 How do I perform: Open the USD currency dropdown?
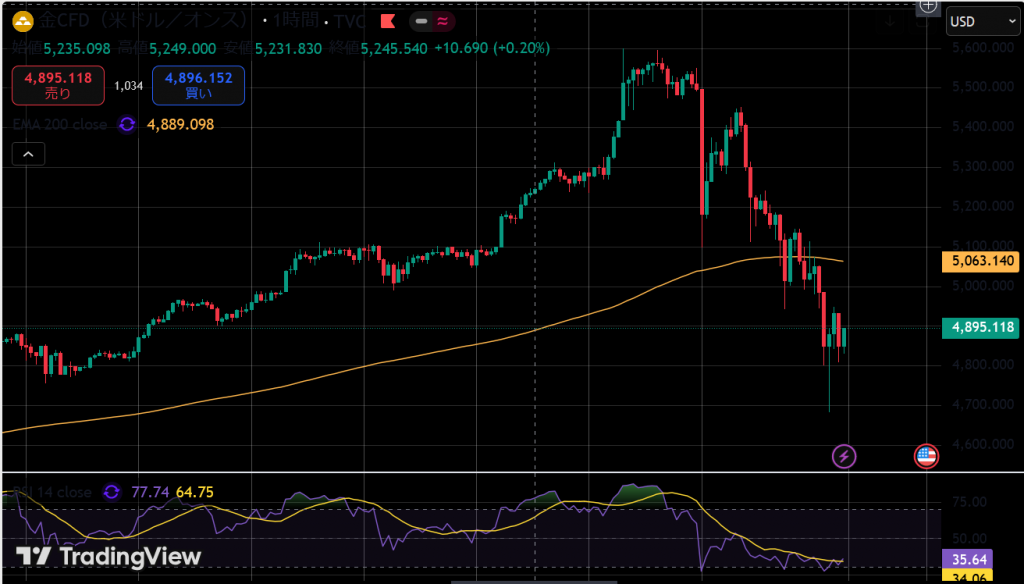click(x=982, y=21)
